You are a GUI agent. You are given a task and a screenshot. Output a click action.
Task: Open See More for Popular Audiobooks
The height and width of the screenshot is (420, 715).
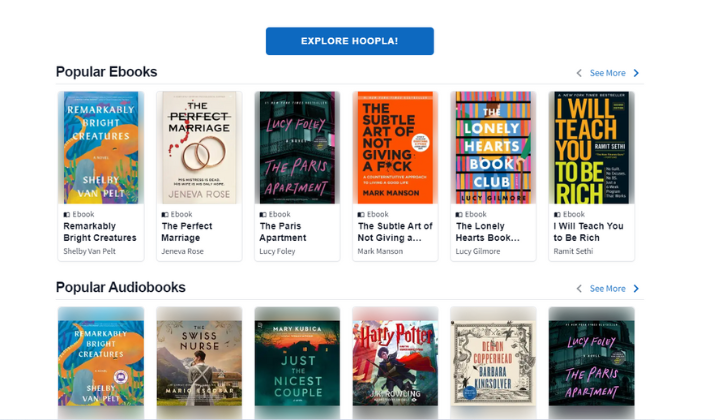[x=607, y=289]
